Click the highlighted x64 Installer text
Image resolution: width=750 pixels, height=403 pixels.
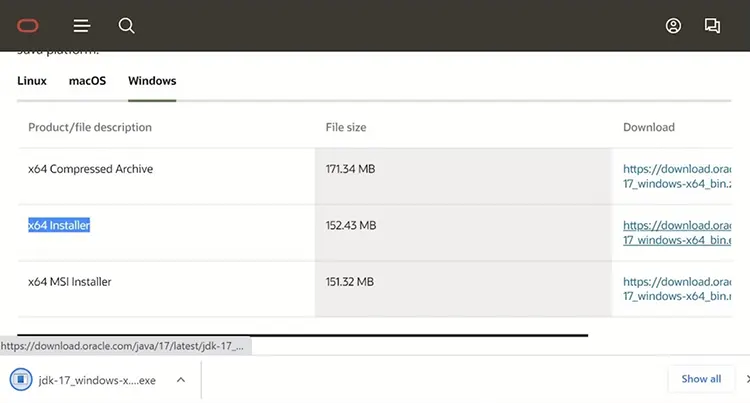[x=59, y=226]
